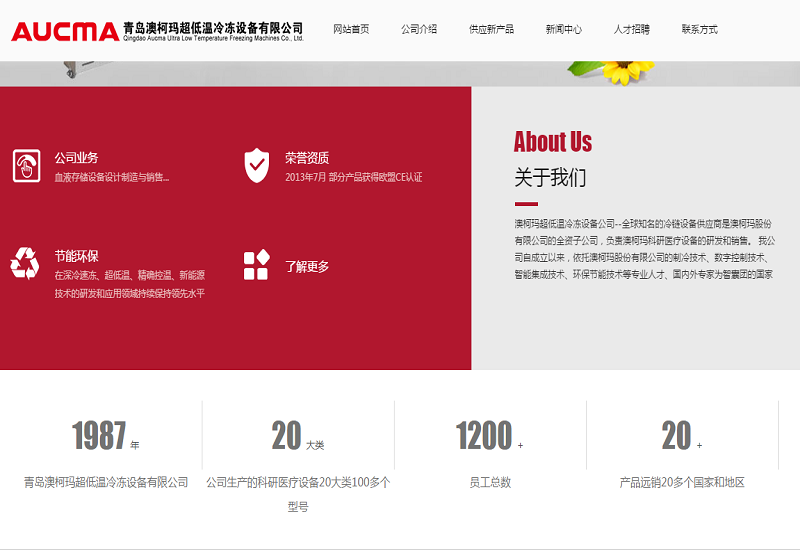Viewport: 800px width, 550px height.
Task: Open the 联系方式 menu item
Action: point(699,30)
